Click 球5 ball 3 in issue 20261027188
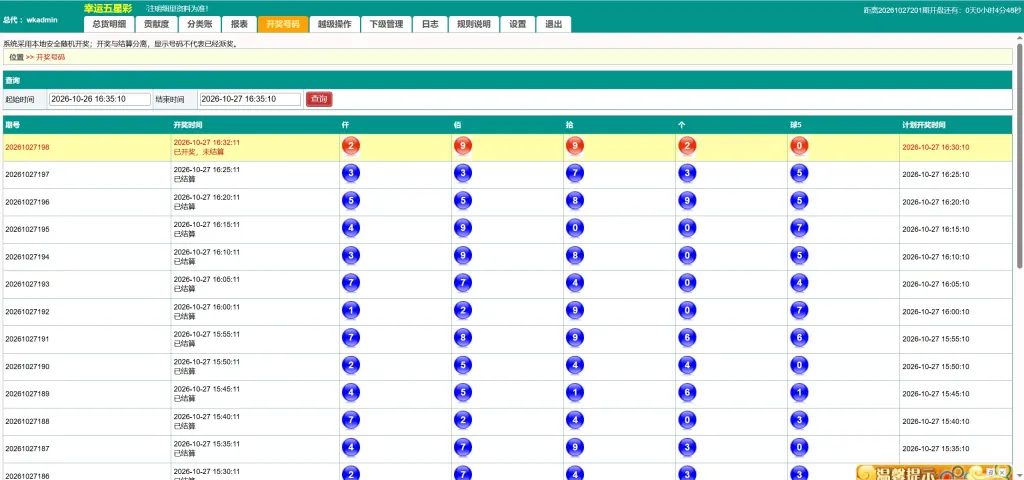The width and height of the screenshot is (1024, 480). [799, 421]
